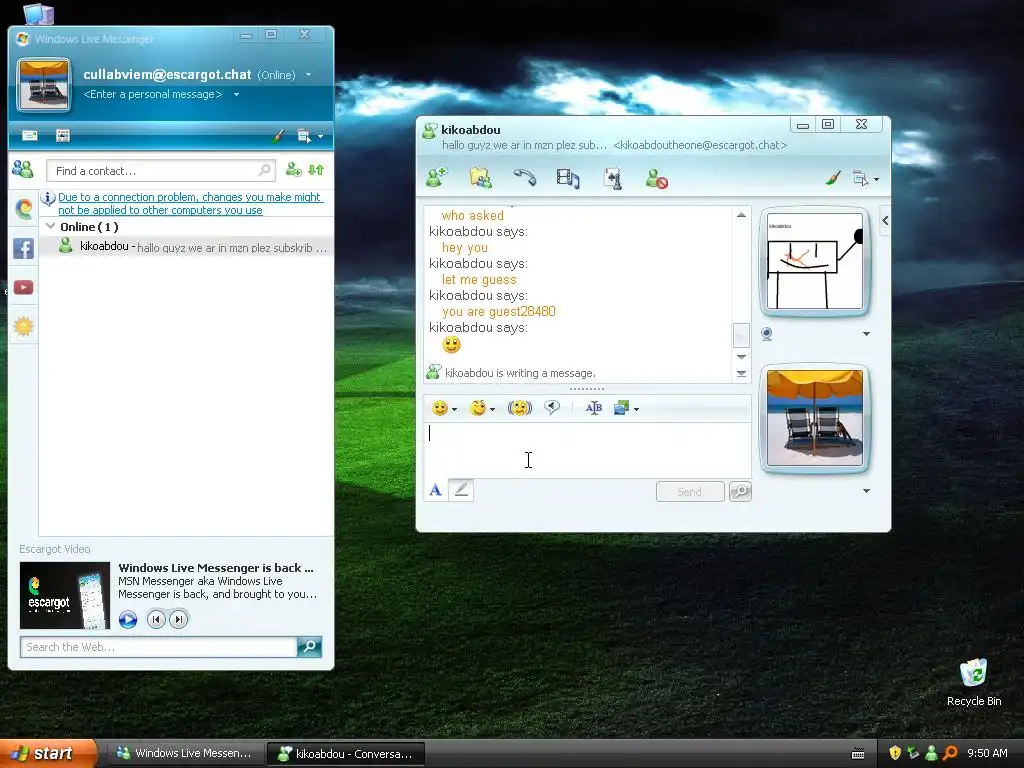1024x768 pixels.
Task: Open the weather sun tab in the sidebar
Action: 24,326
